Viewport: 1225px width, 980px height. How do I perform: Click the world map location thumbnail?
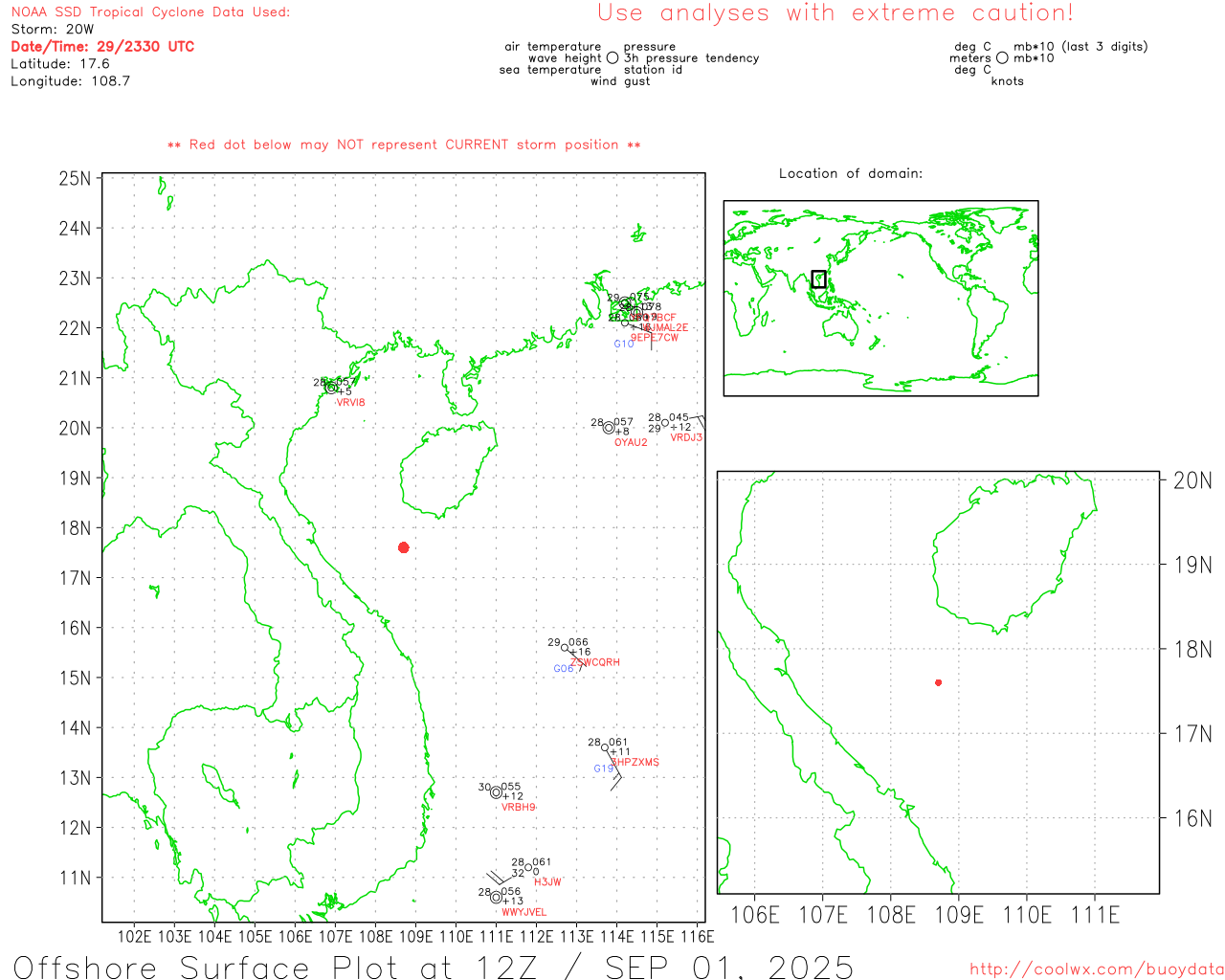(x=880, y=299)
